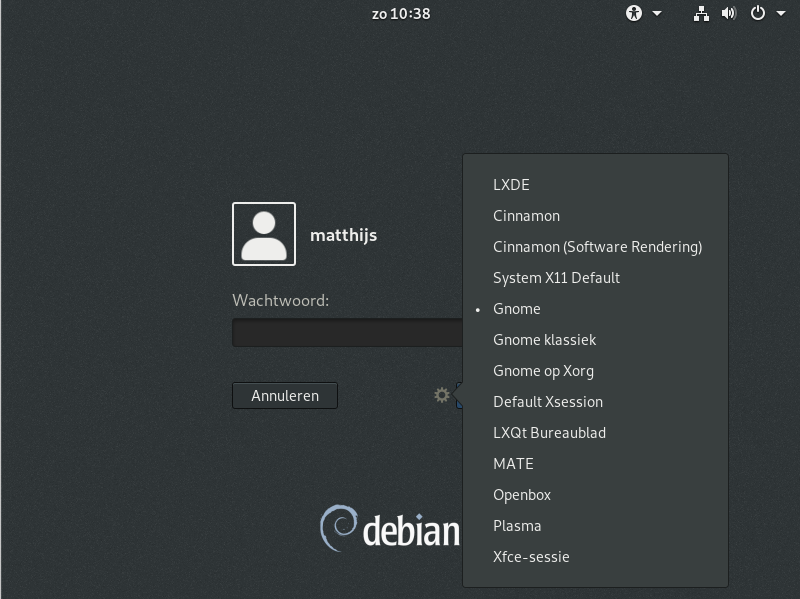
Task: Select Gnome op Xorg session
Action: (x=543, y=371)
